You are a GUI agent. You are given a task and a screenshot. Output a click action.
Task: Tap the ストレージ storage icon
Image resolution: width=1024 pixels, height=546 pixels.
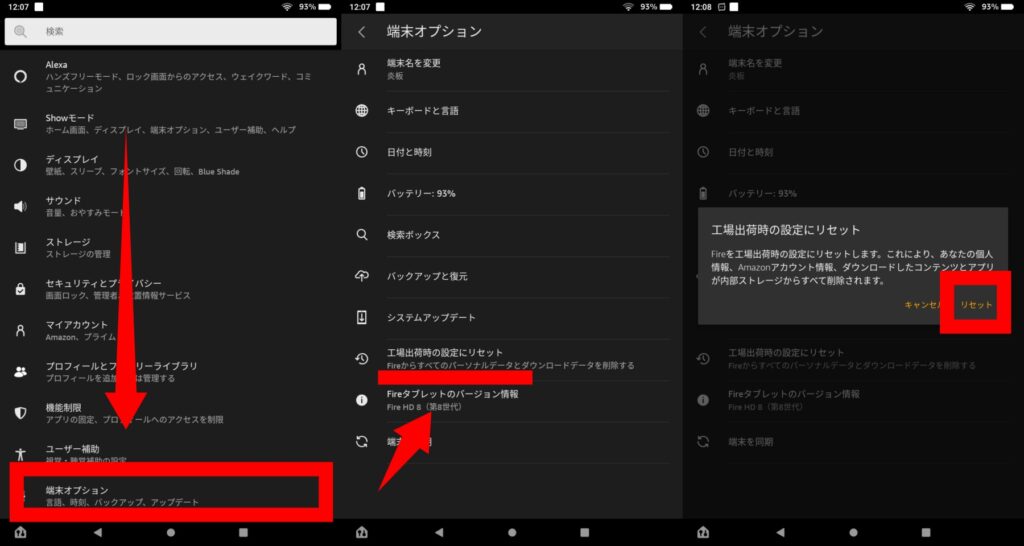pyautogui.click(x=20, y=247)
